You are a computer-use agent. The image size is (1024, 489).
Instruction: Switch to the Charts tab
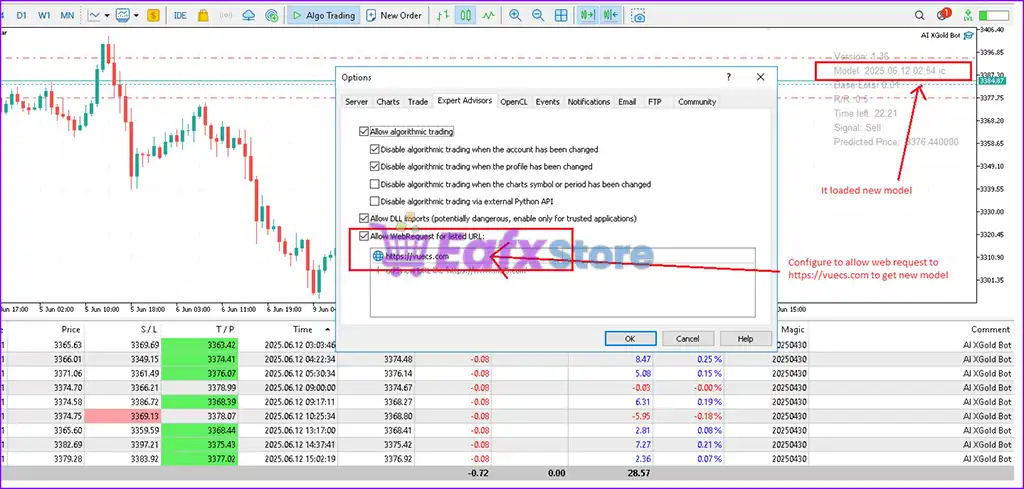388,102
